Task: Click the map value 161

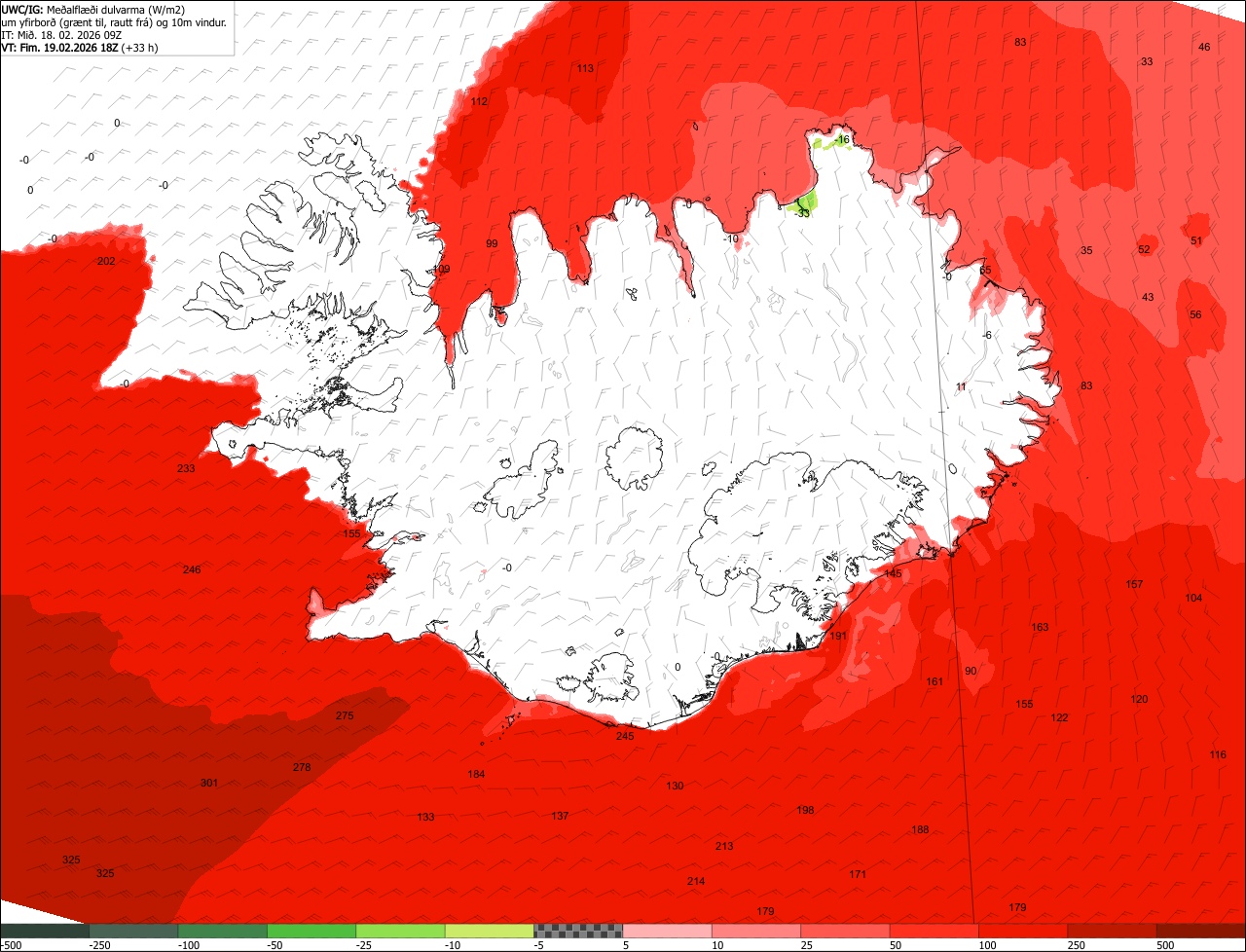Action: point(934,681)
